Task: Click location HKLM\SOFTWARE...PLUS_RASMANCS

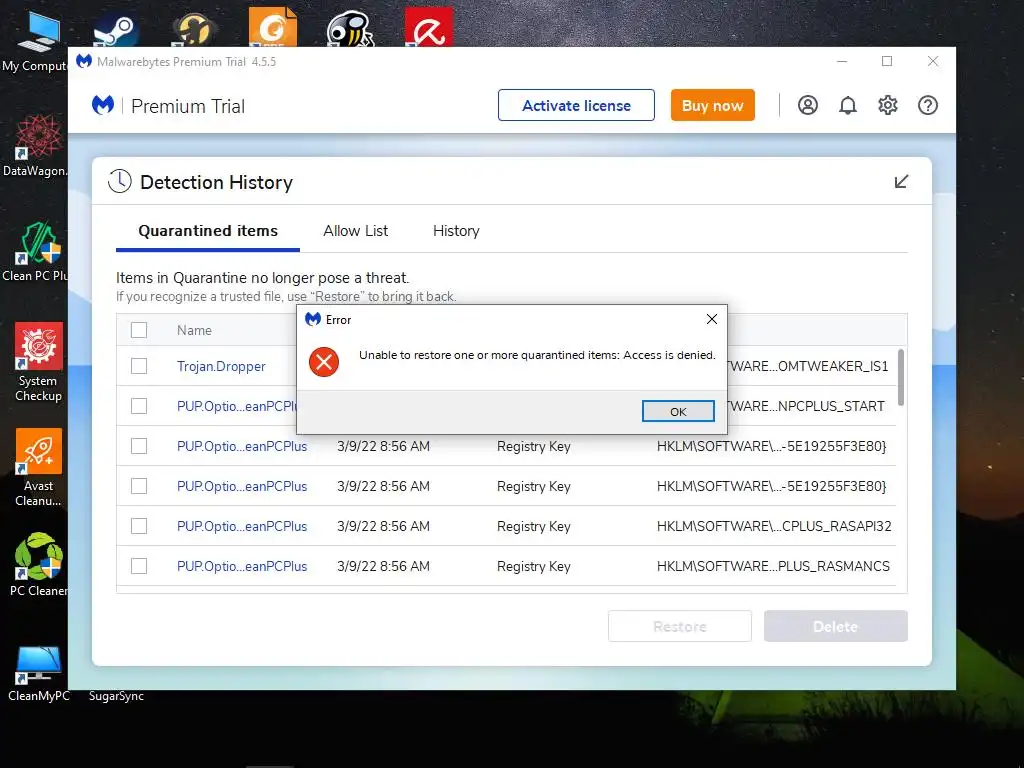Action: pyautogui.click(x=773, y=566)
